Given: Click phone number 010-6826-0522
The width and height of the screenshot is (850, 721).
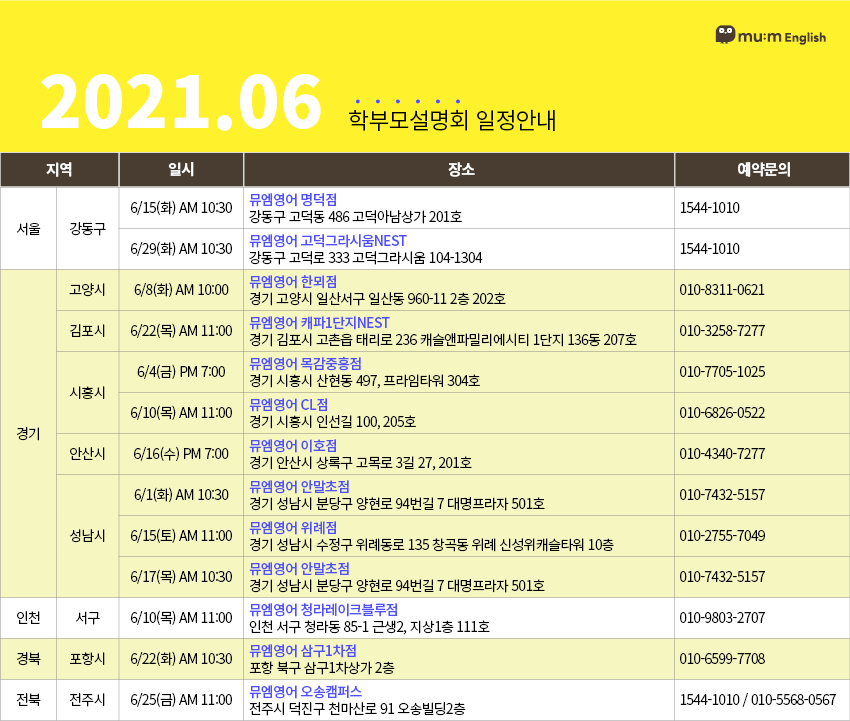Looking at the screenshot, I should coord(722,413).
